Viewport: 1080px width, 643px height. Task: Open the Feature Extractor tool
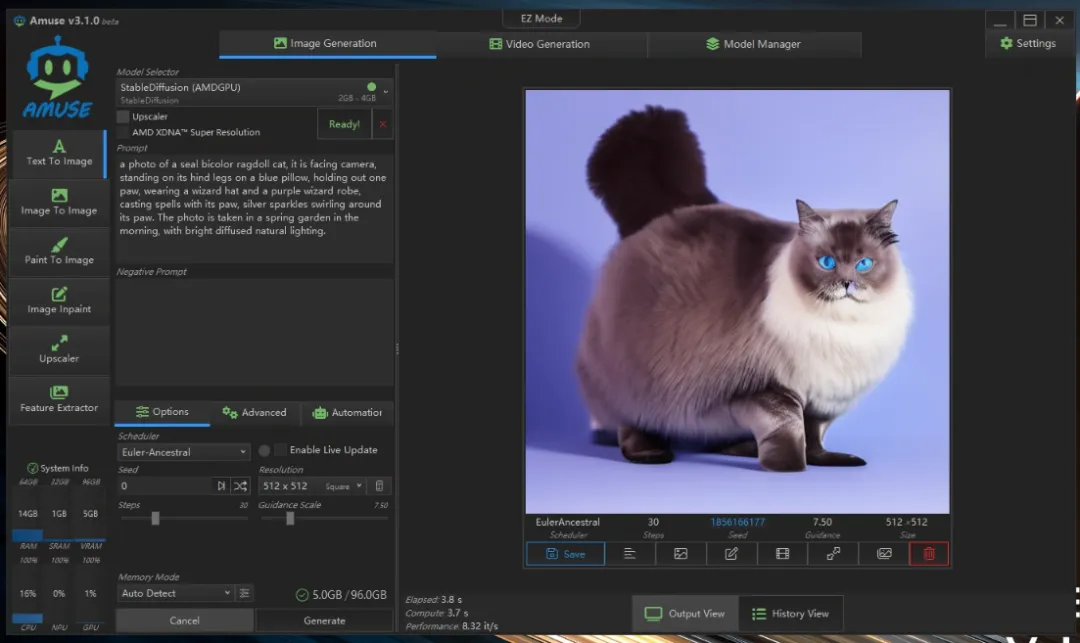[59, 399]
